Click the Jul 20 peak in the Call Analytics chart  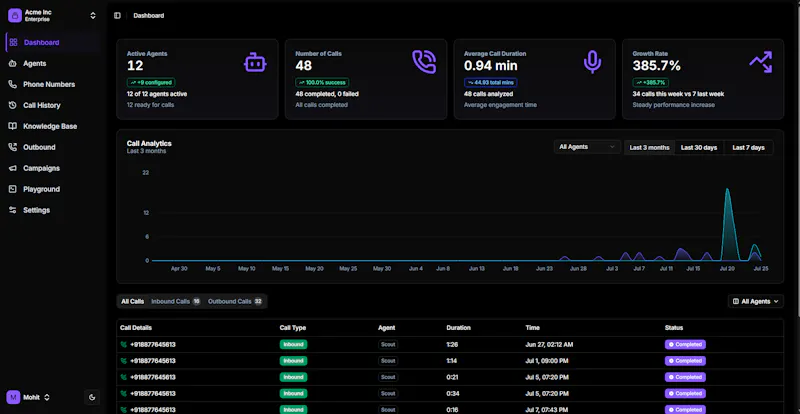click(x=727, y=190)
